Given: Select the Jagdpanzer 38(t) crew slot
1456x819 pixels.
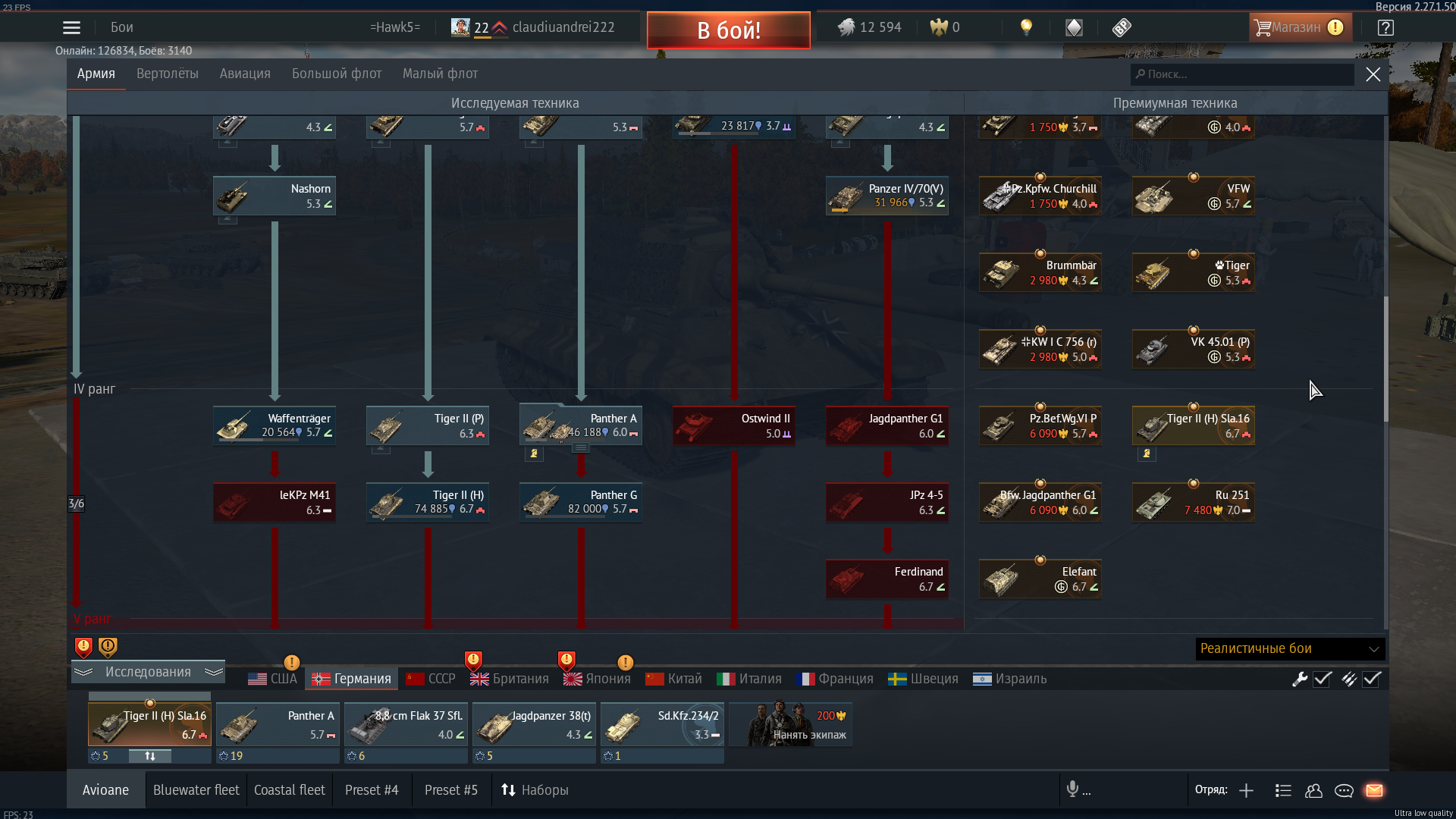Looking at the screenshot, I should pyautogui.click(x=534, y=724).
